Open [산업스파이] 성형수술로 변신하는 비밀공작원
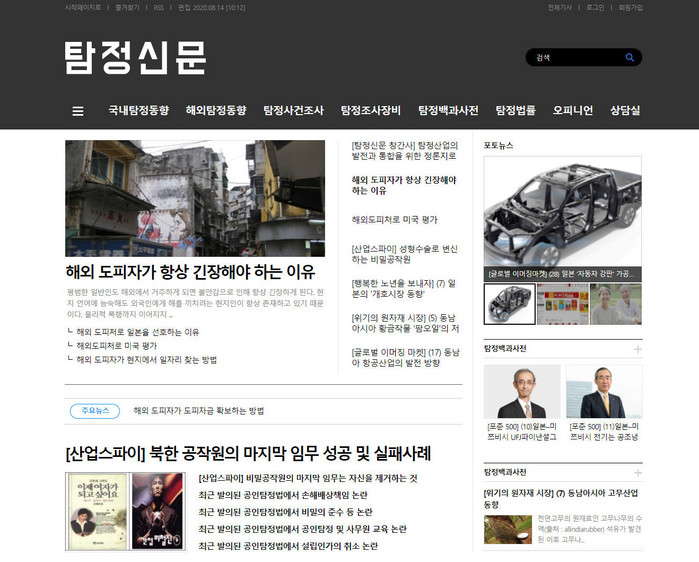The height and width of the screenshot is (562, 699). point(404,254)
